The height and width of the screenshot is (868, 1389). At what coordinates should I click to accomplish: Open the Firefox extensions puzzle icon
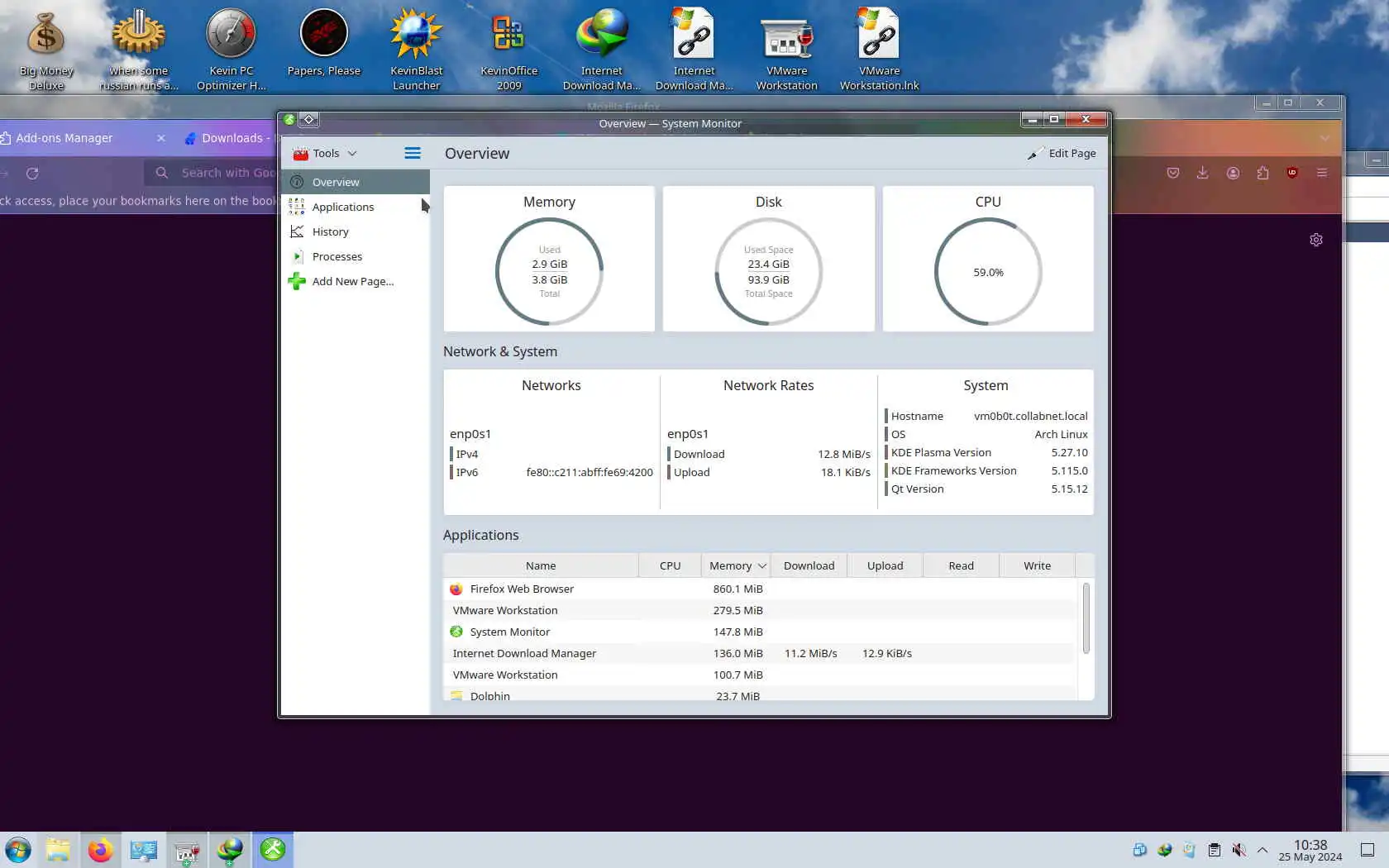pos(1263,173)
